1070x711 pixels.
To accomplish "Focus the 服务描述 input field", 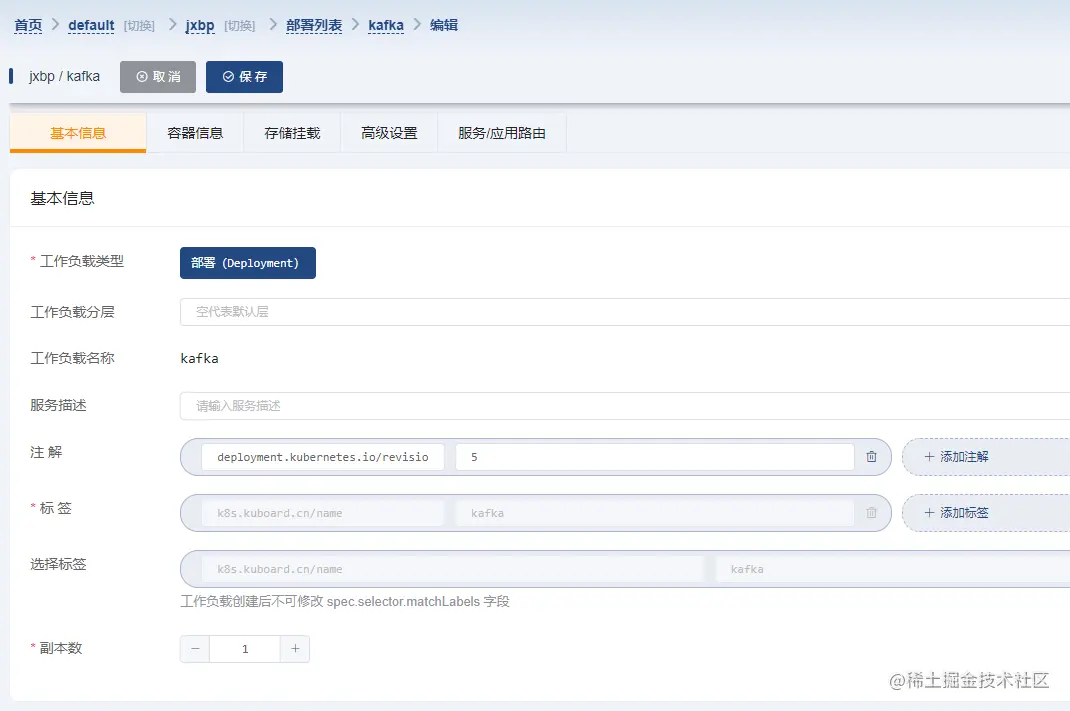I will click(625, 406).
